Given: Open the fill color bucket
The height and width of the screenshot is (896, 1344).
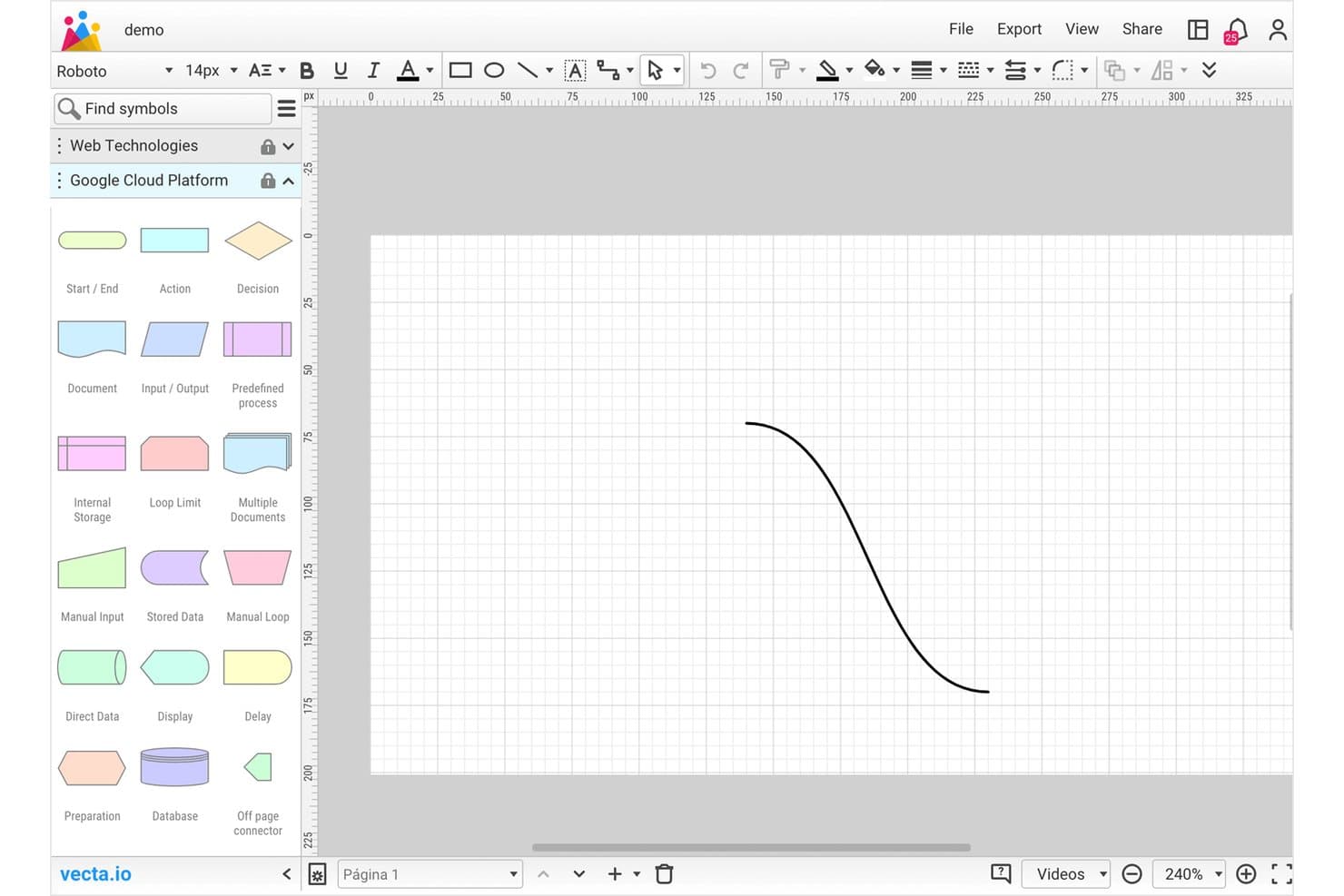Looking at the screenshot, I should tap(875, 70).
